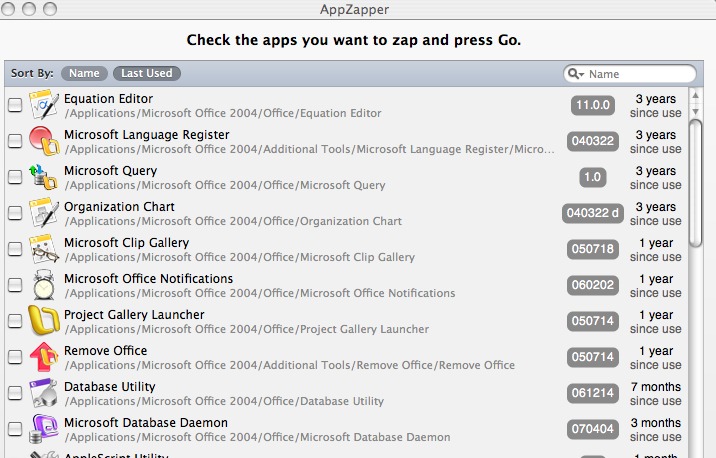Image resolution: width=716 pixels, height=458 pixels.
Task: Click the Project Gallery Launcher app icon
Action: (44, 321)
